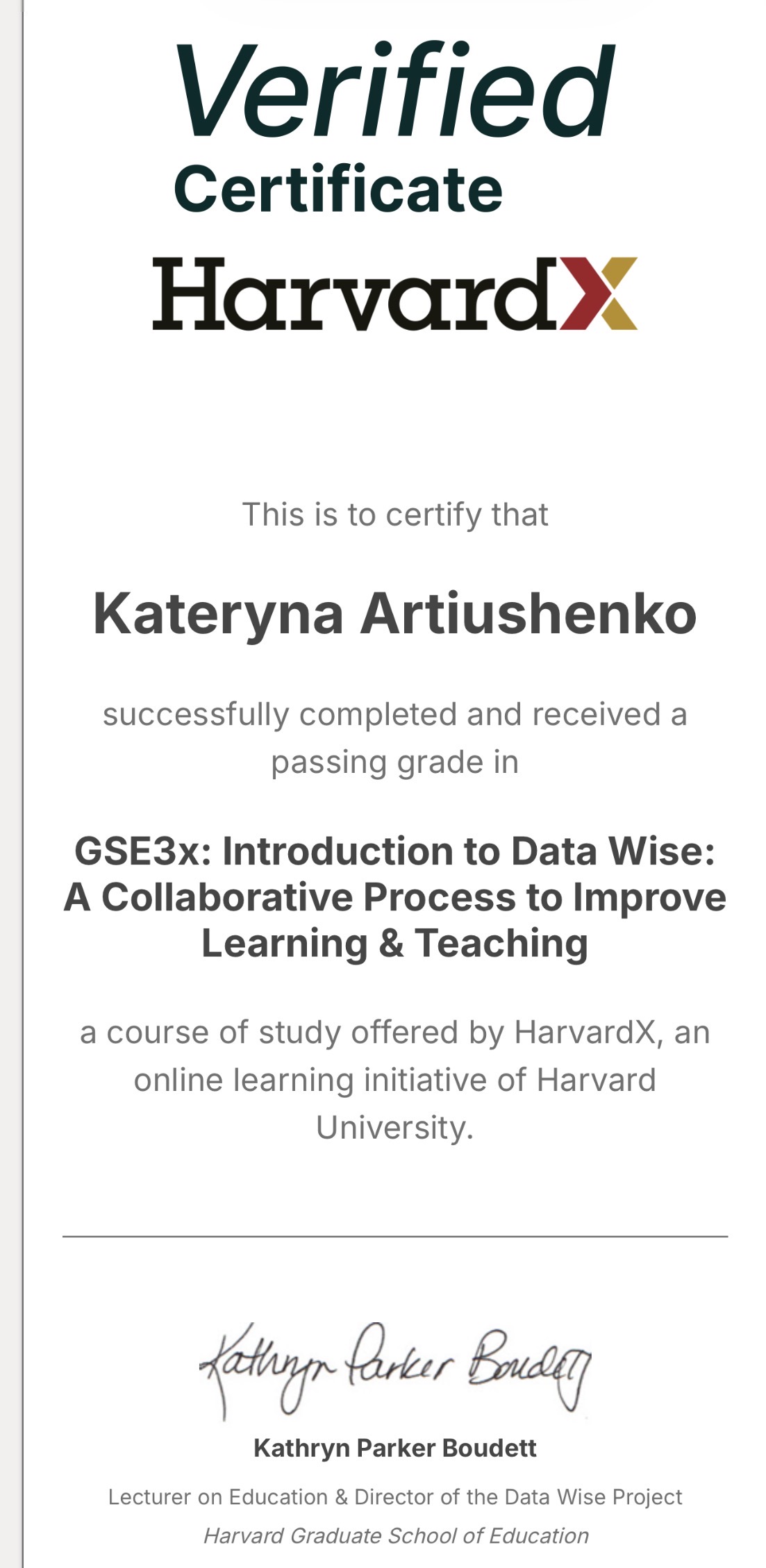Click the "Learning & Teaching" title line

[394, 943]
